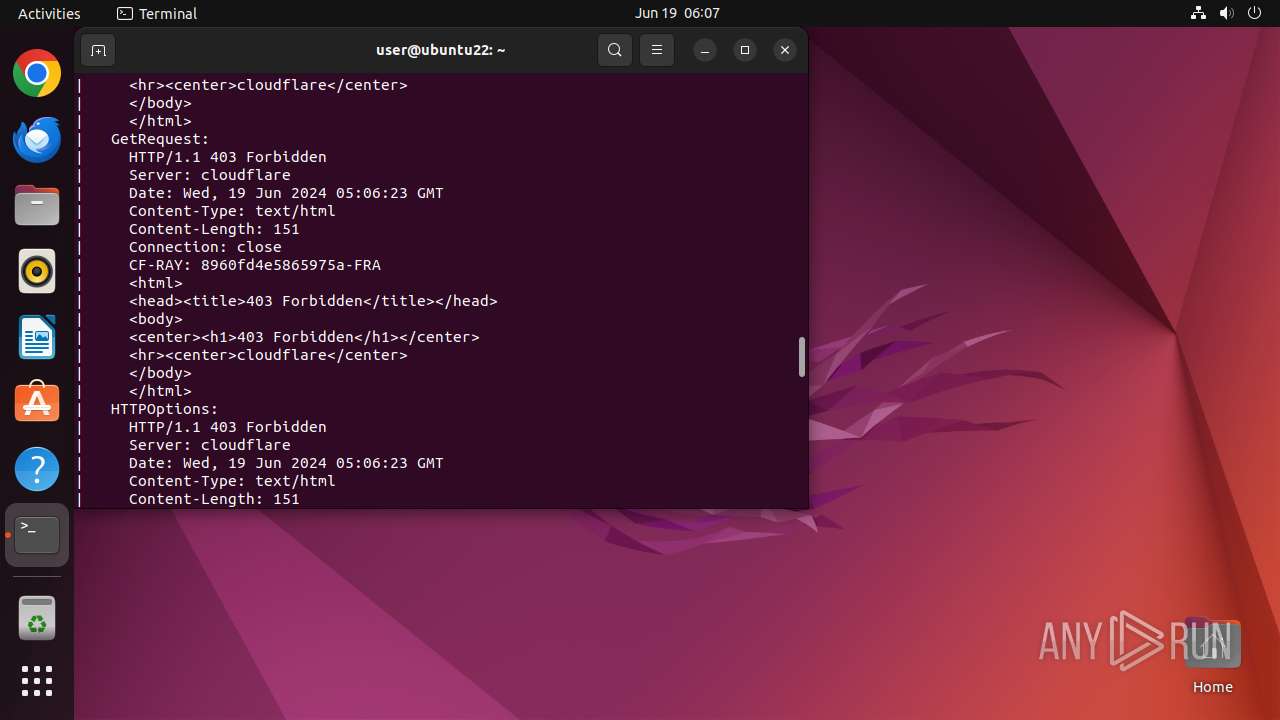Click the text HTTPOptions:

(164, 409)
